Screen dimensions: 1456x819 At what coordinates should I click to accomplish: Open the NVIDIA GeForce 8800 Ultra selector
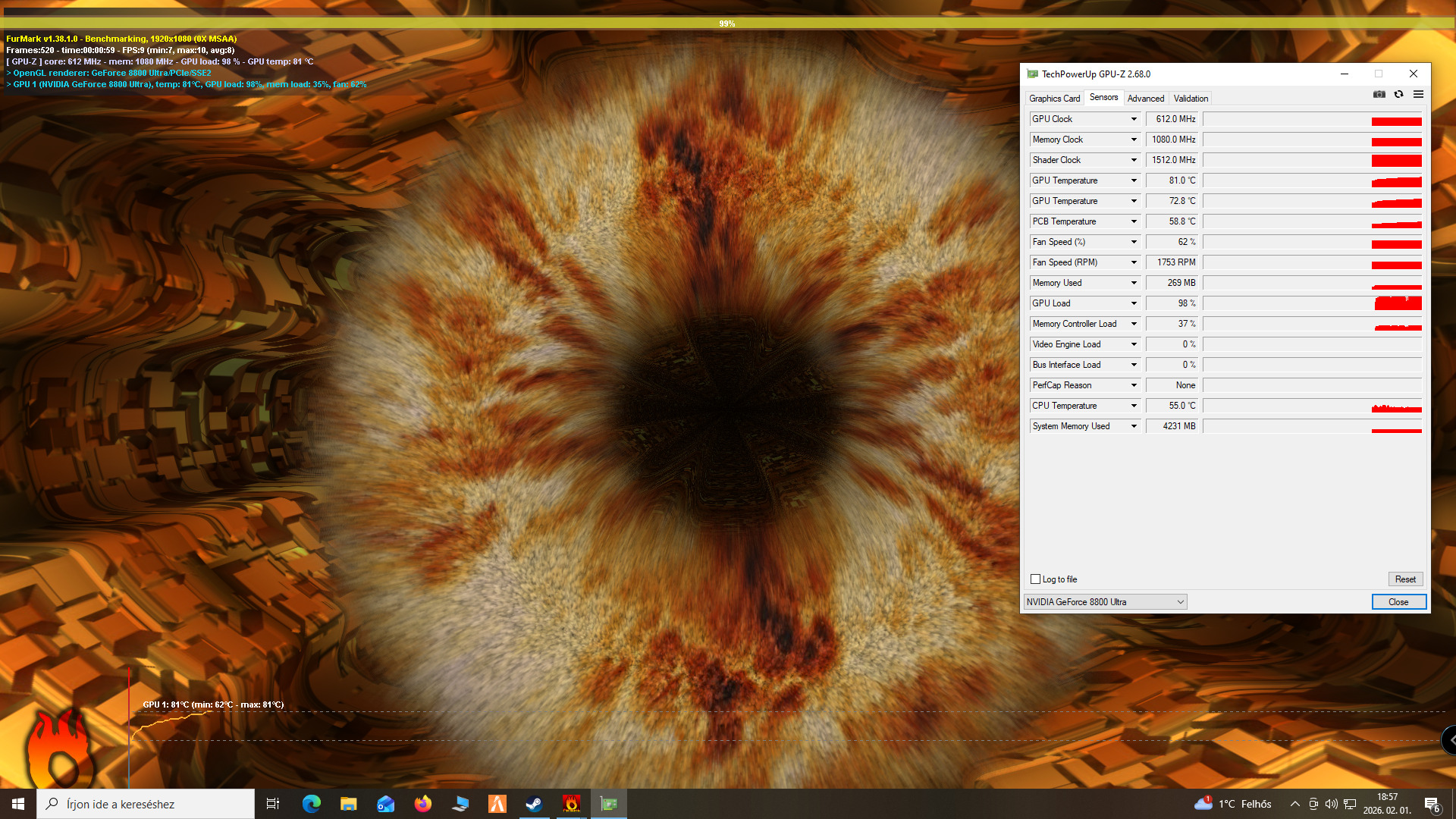[1104, 602]
